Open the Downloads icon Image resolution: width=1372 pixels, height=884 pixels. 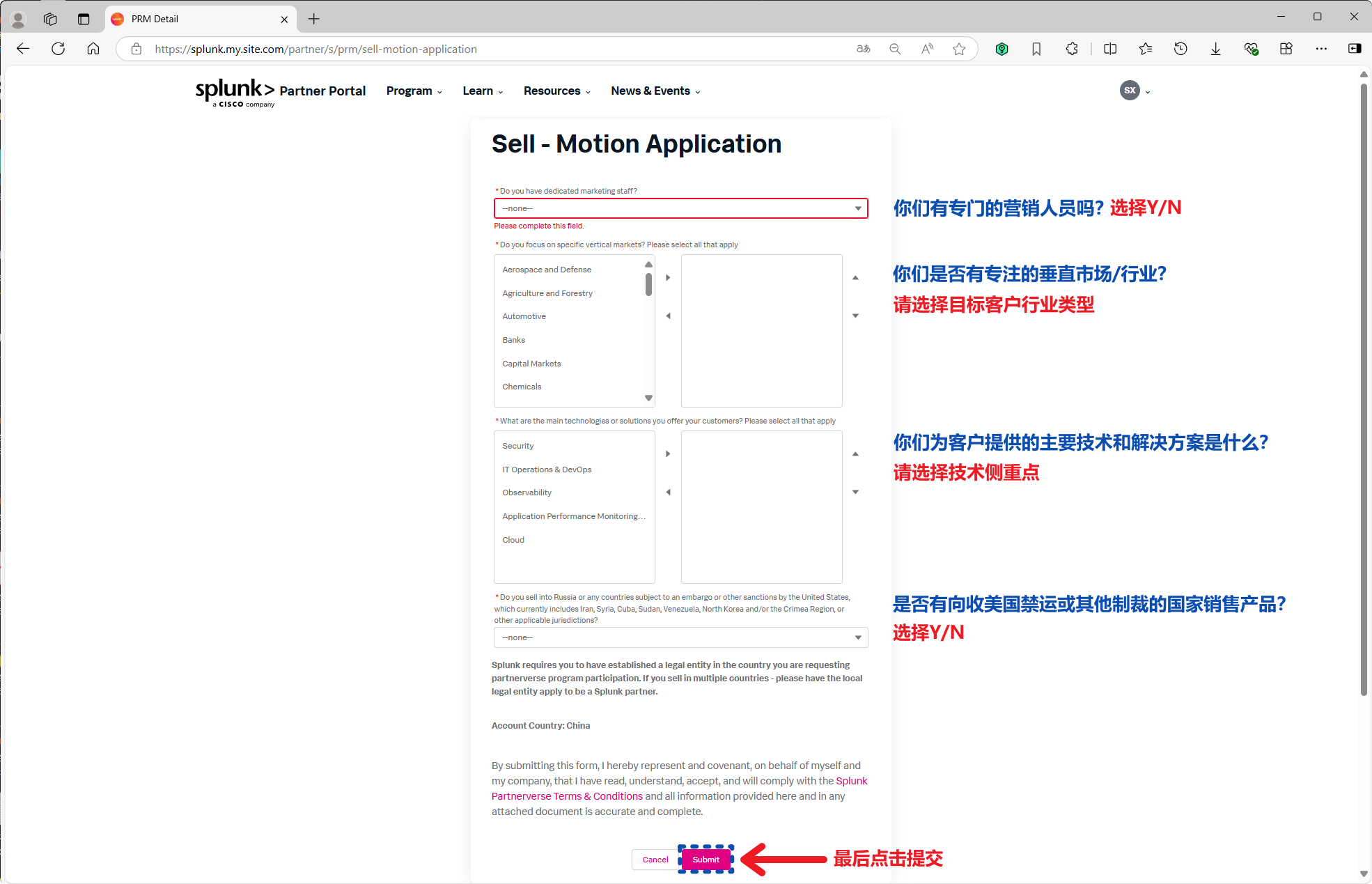[x=1216, y=49]
